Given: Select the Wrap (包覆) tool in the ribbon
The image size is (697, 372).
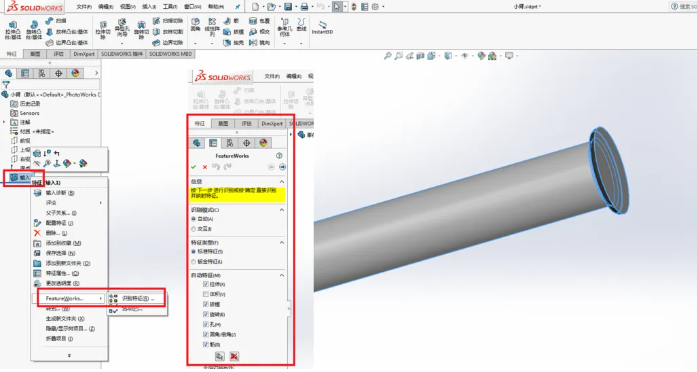Looking at the screenshot, I should 260,21.
